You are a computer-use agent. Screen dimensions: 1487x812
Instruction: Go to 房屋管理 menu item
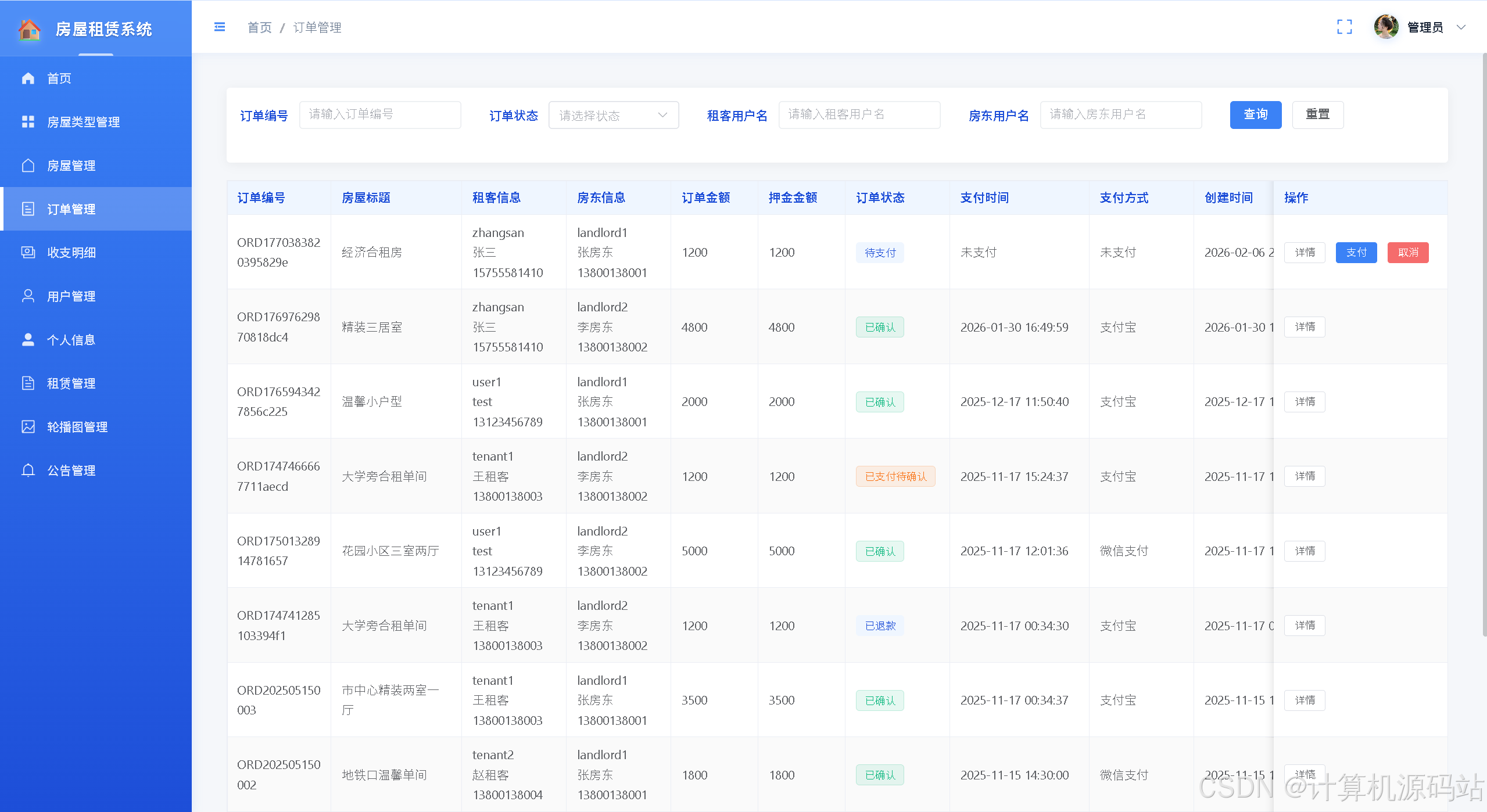(71, 166)
